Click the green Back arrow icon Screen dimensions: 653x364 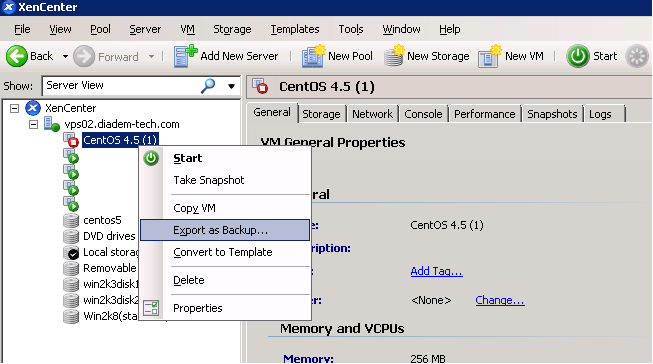click(x=17, y=56)
